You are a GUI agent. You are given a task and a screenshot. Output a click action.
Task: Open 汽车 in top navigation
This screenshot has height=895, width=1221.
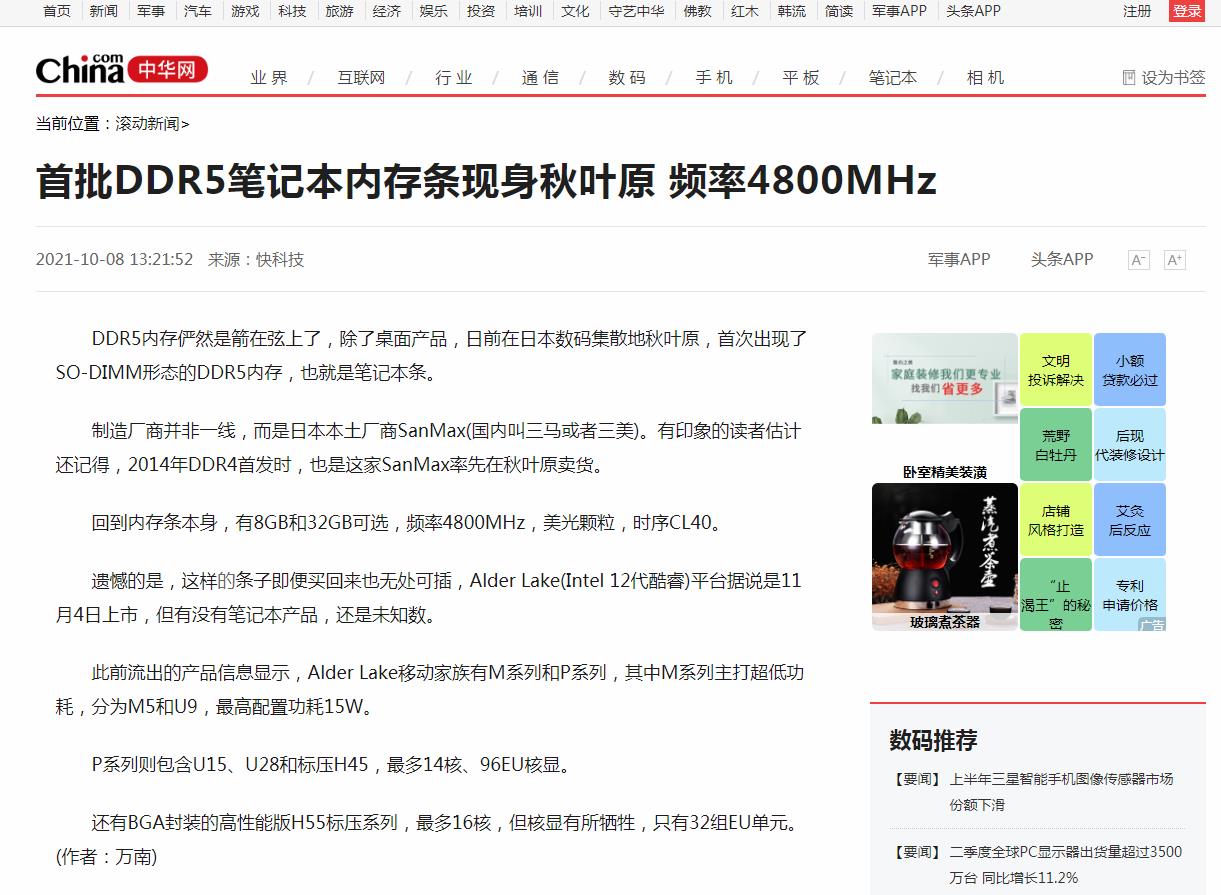click(x=198, y=11)
